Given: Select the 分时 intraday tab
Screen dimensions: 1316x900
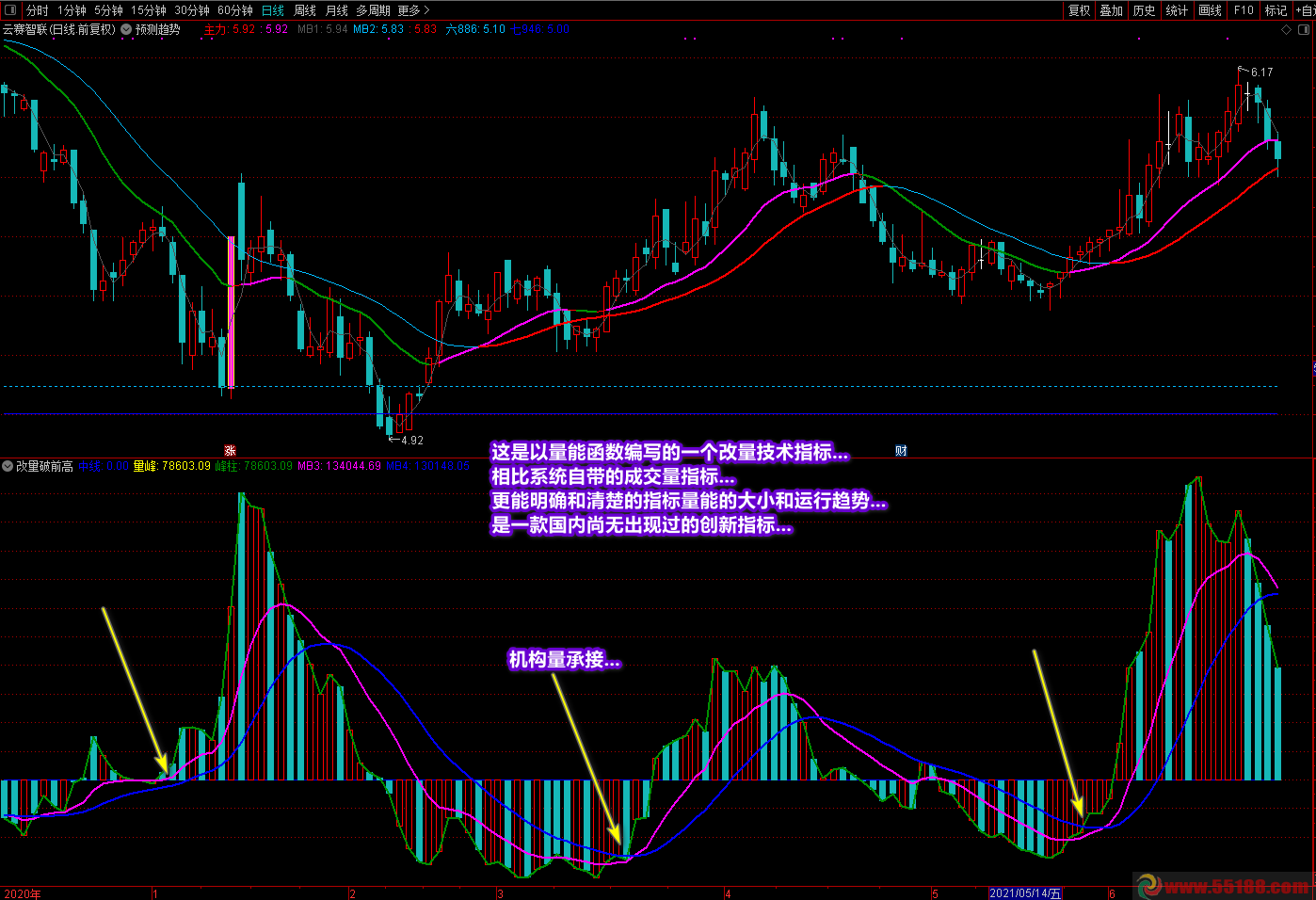Looking at the screenshot, I should coord(37,10).
